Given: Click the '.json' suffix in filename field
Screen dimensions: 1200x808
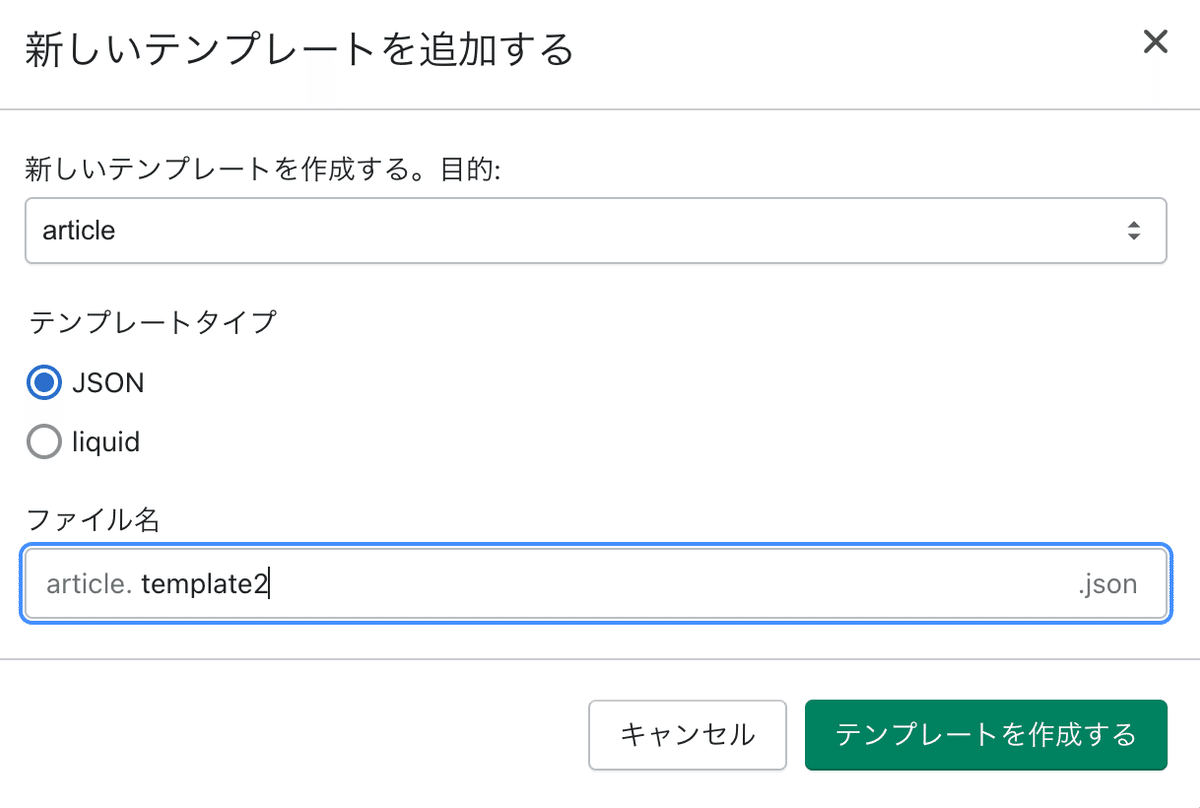Looking at the screenshot, I should point(1107,584).
